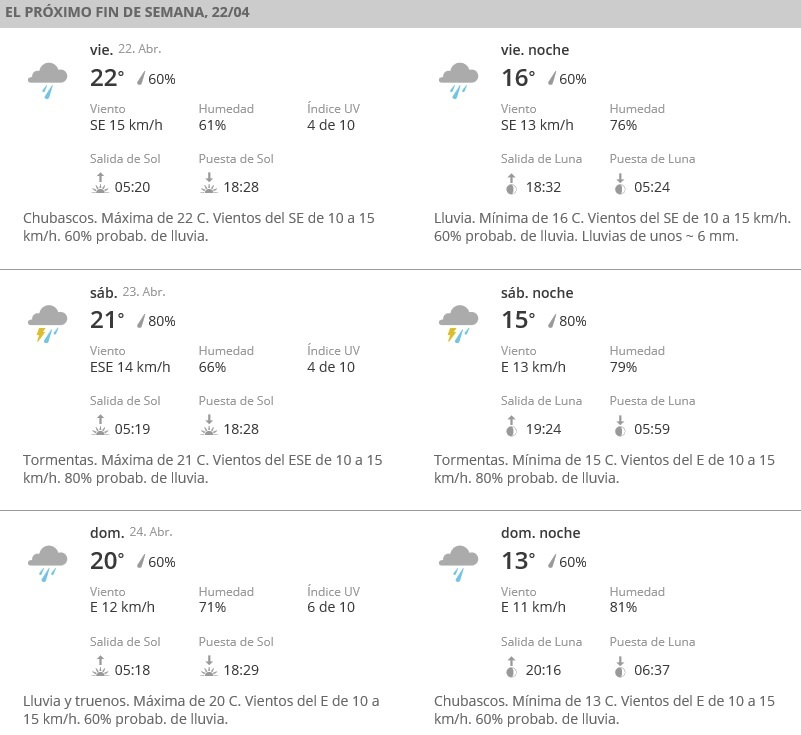The image size is (801, 735).
Task: Click Saturday night's moonset icon at 05:59
Action: tap(619, 424)
